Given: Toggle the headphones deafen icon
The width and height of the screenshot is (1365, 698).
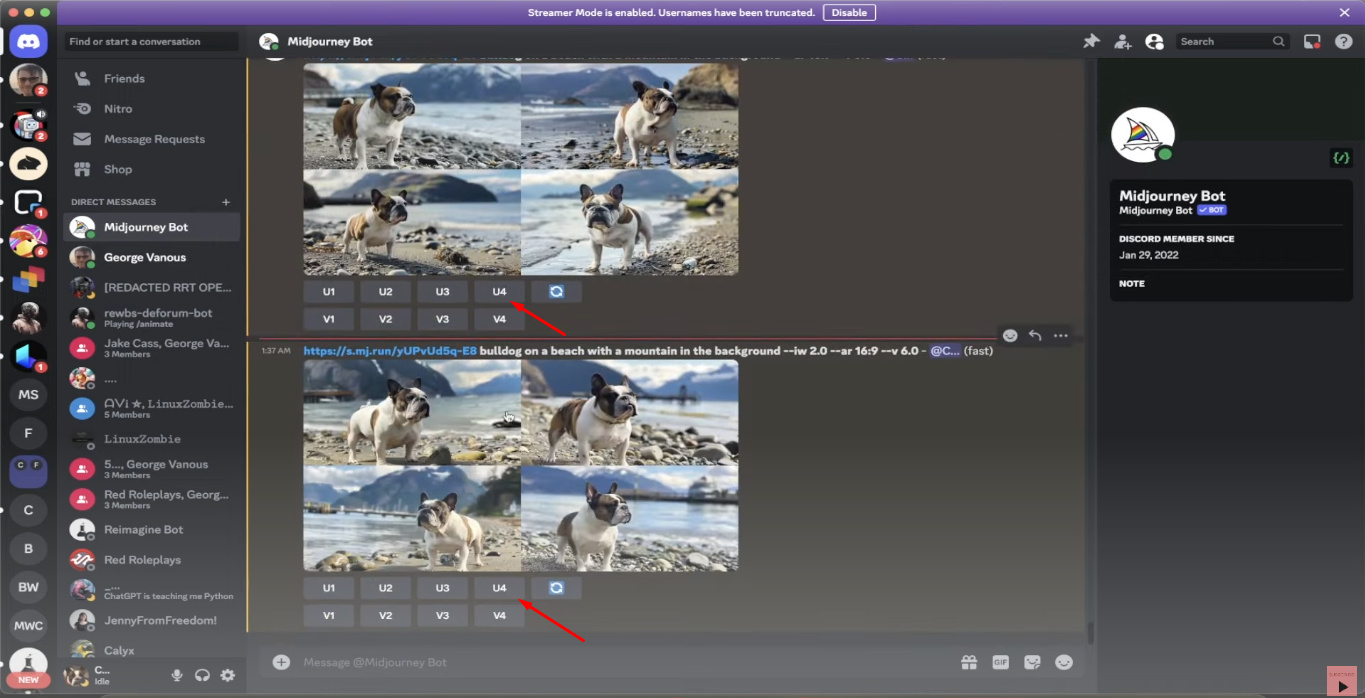Looking at the screenshot, I should click(x=202, y=675).
